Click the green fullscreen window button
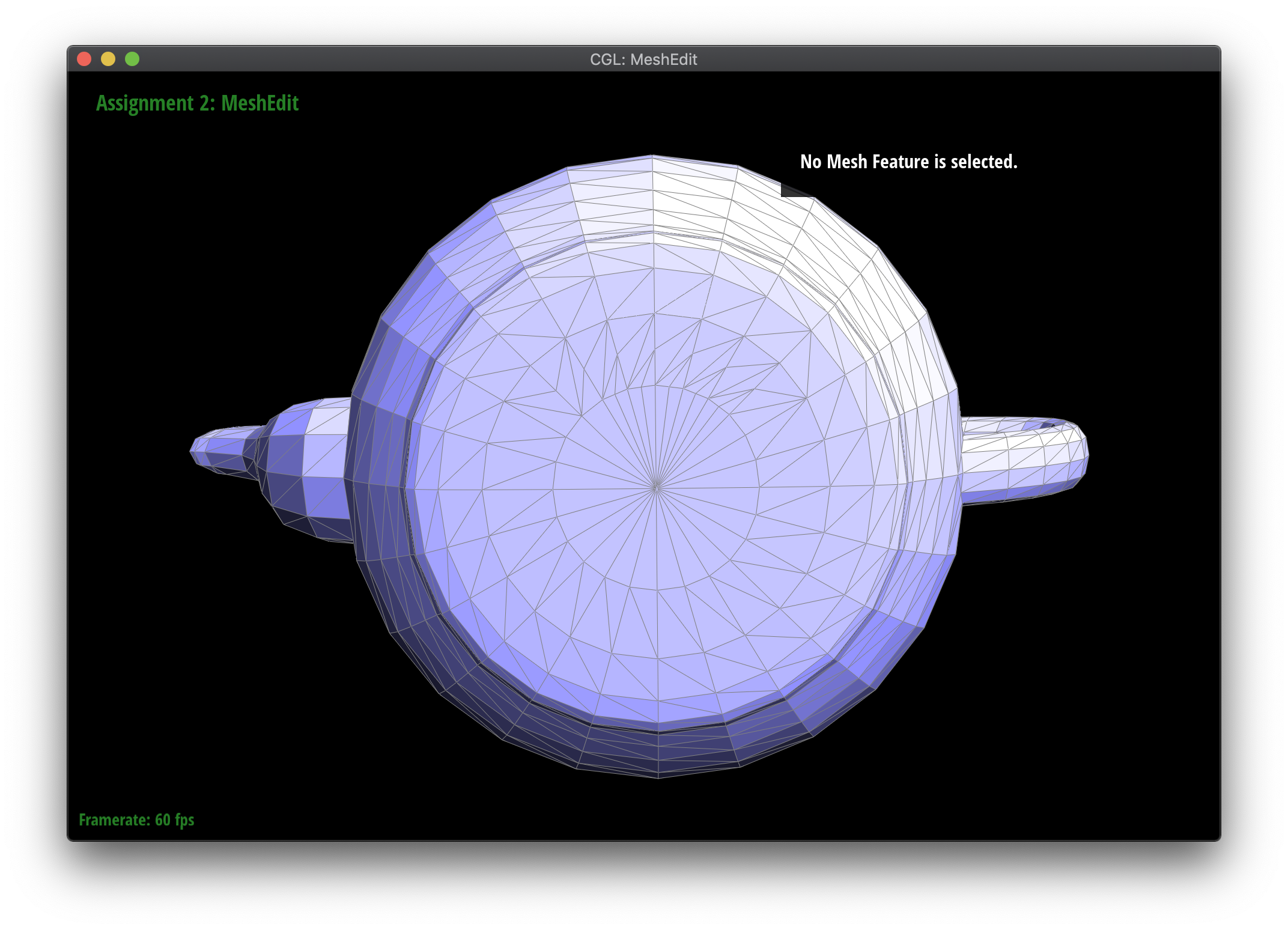 point(132,59)
